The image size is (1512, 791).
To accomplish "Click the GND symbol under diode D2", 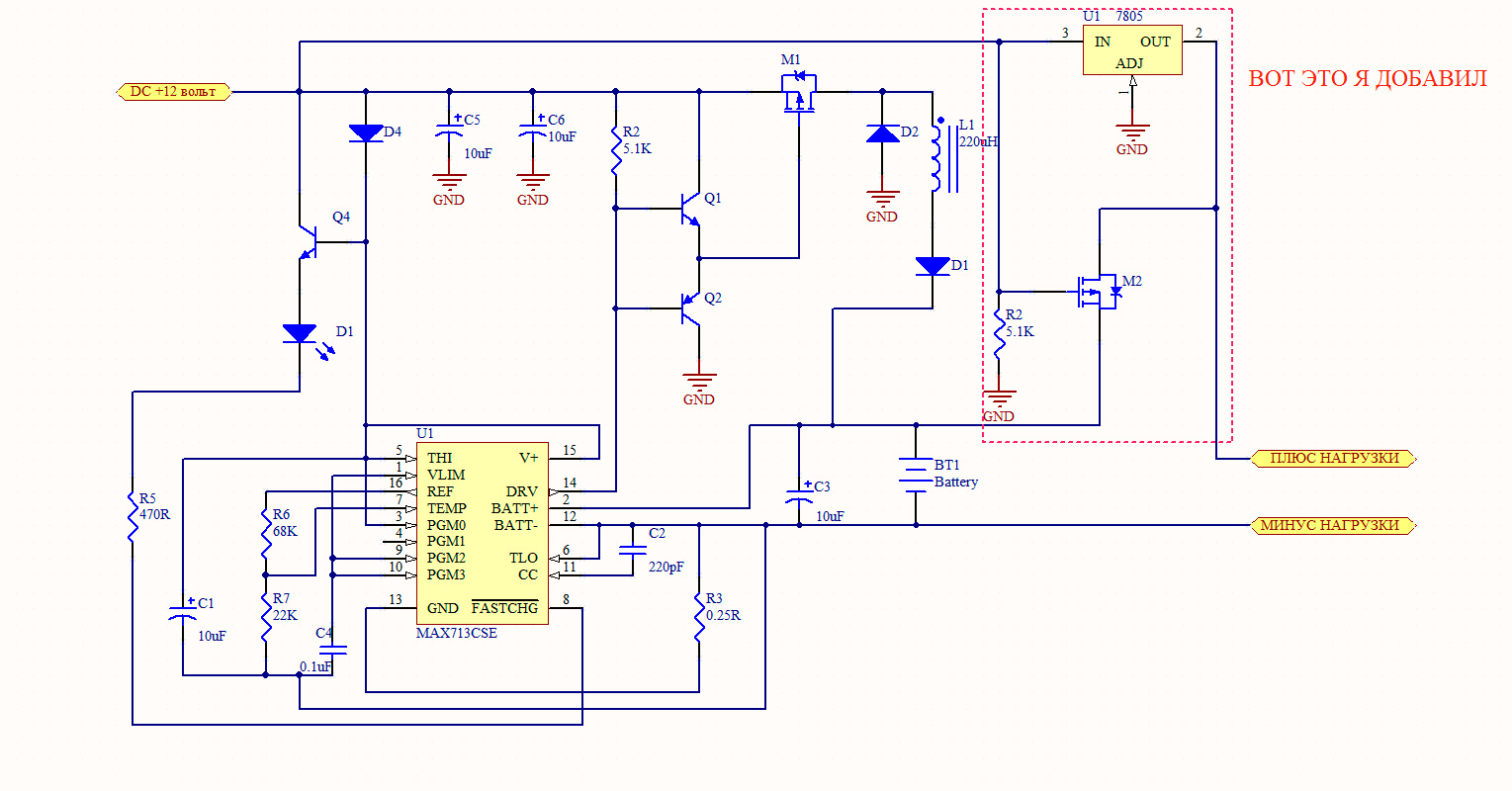I will coord(882,207).
